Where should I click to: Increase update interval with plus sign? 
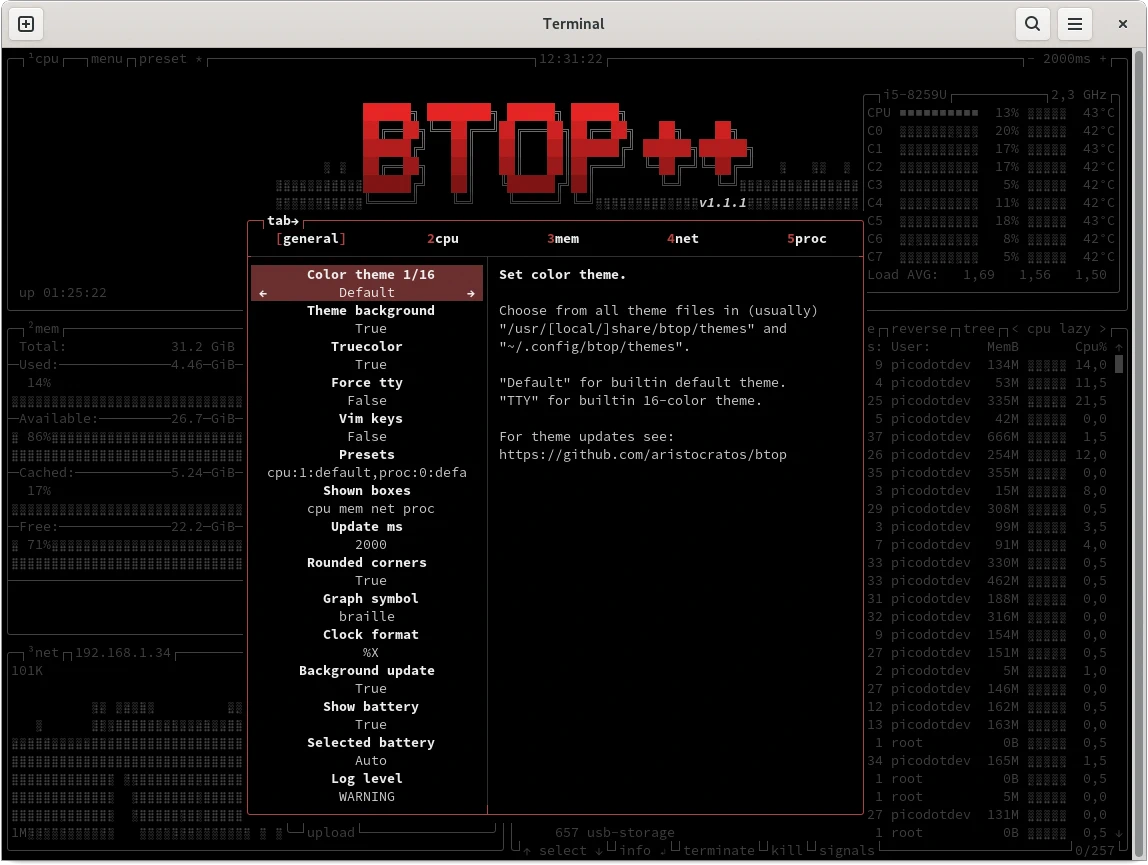(x=1103, y=59)
